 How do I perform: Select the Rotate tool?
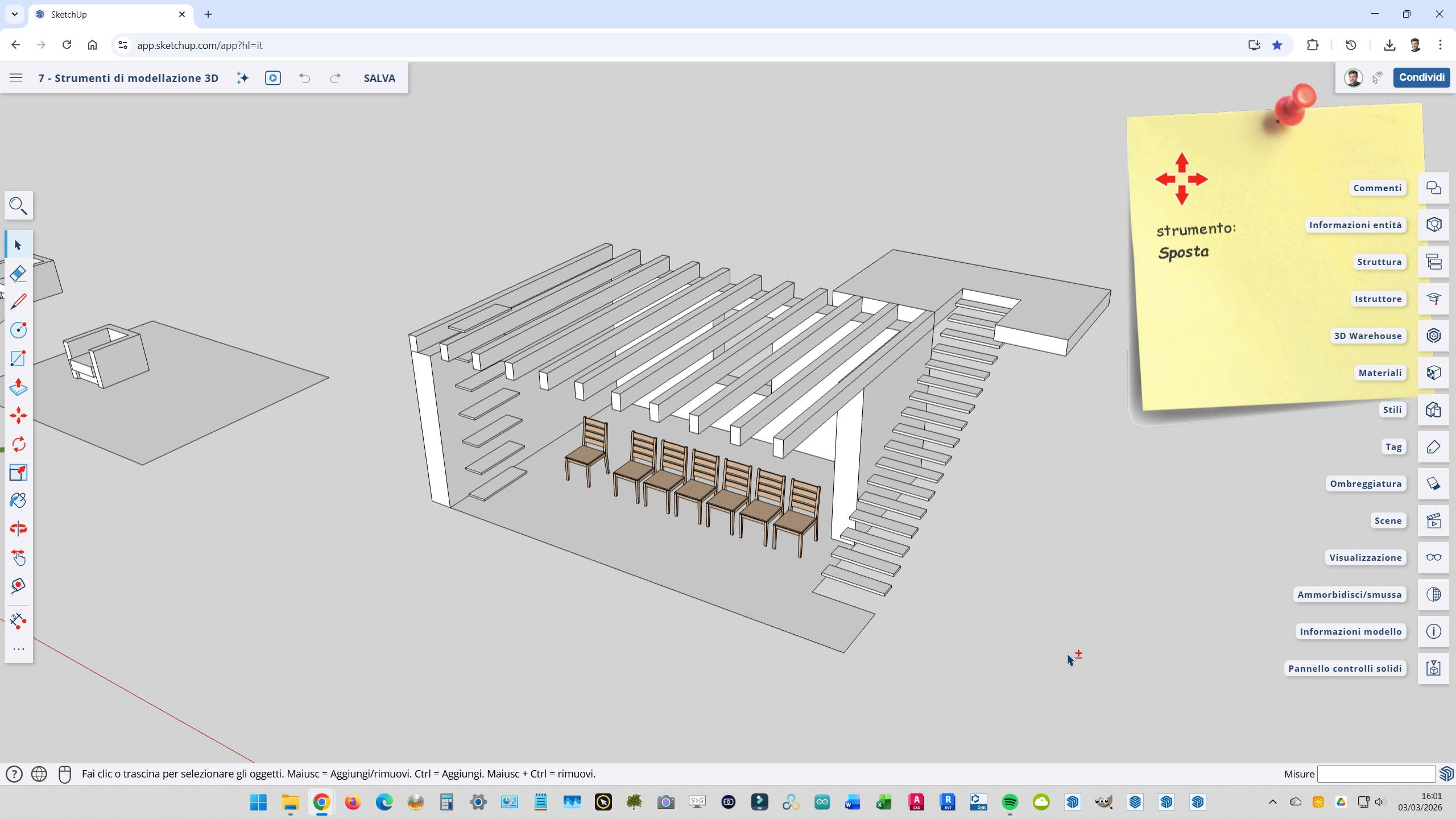point(18,444)
